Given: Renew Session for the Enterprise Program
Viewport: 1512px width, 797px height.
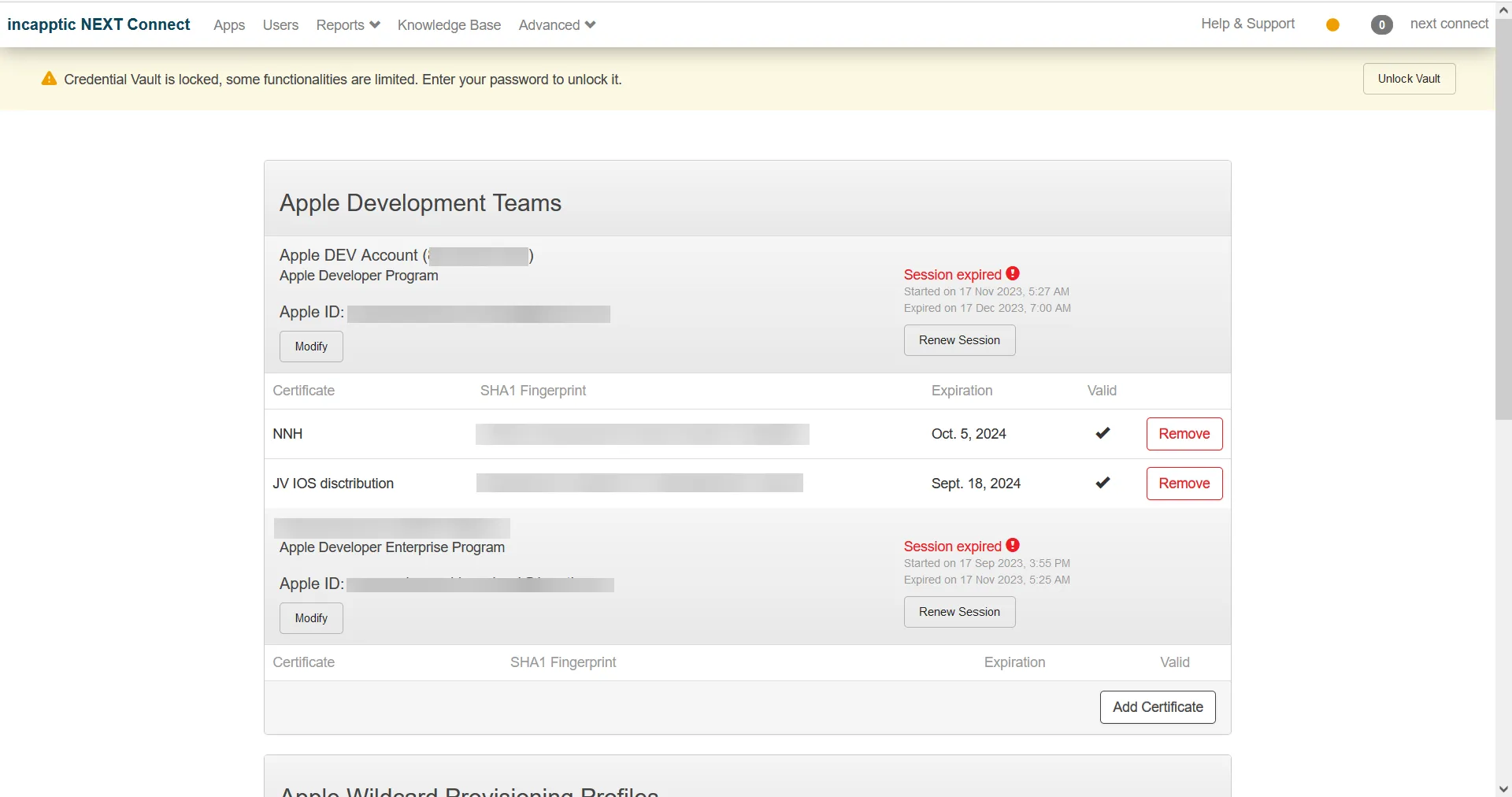Looking at the screenshot, I should (x=959, y=612).
